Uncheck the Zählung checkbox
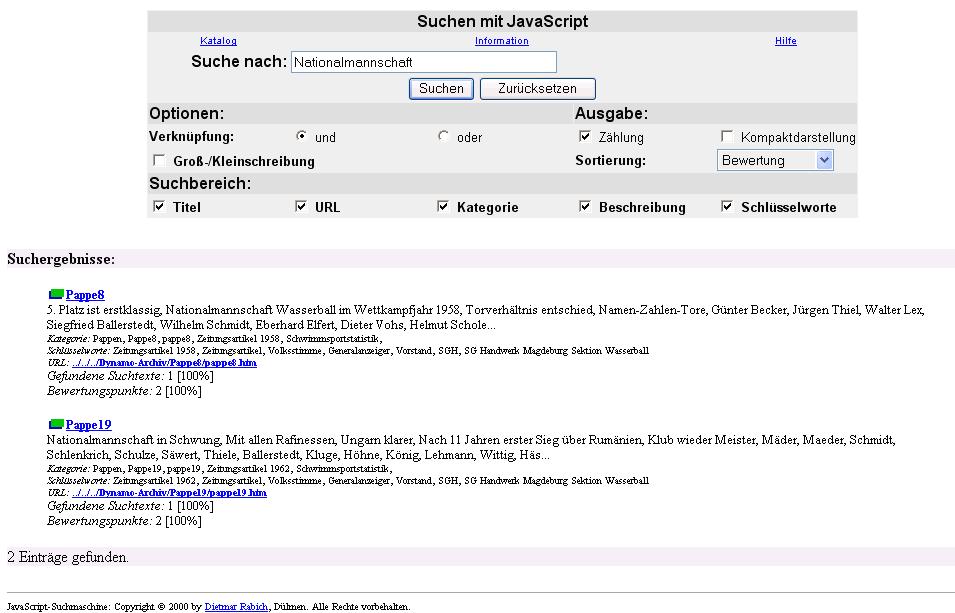955x613 pixels. coord(585,137)
